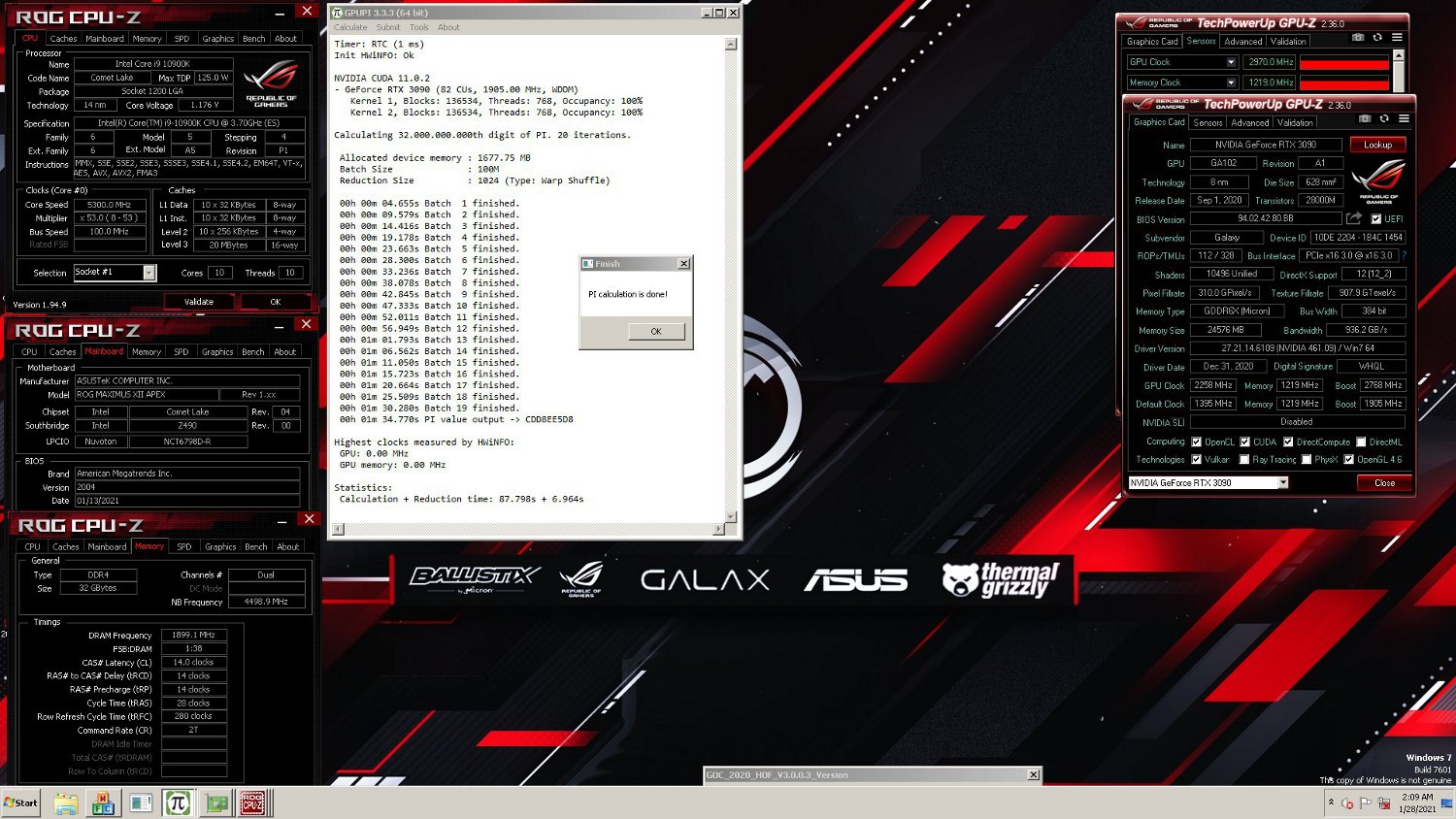This screenshot has width=1456, height=819.
Task: Click the tray icon left of the clock
Action: pos(1383,803)
